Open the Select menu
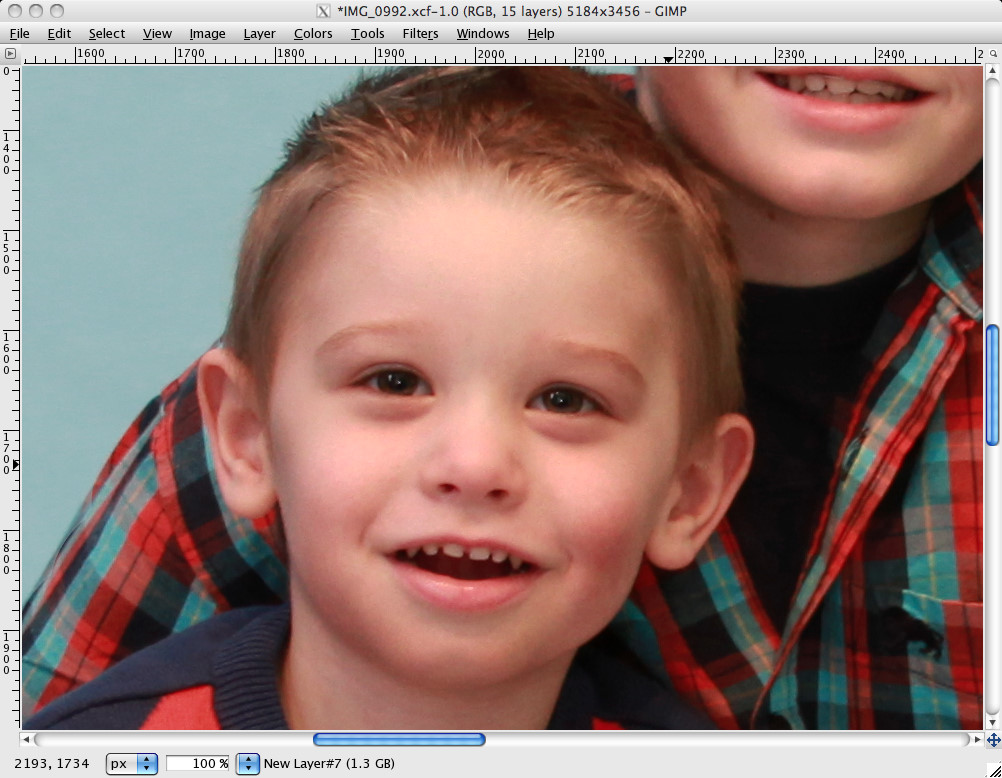This screenshot has width=1002, height=778. coord(106,33)
